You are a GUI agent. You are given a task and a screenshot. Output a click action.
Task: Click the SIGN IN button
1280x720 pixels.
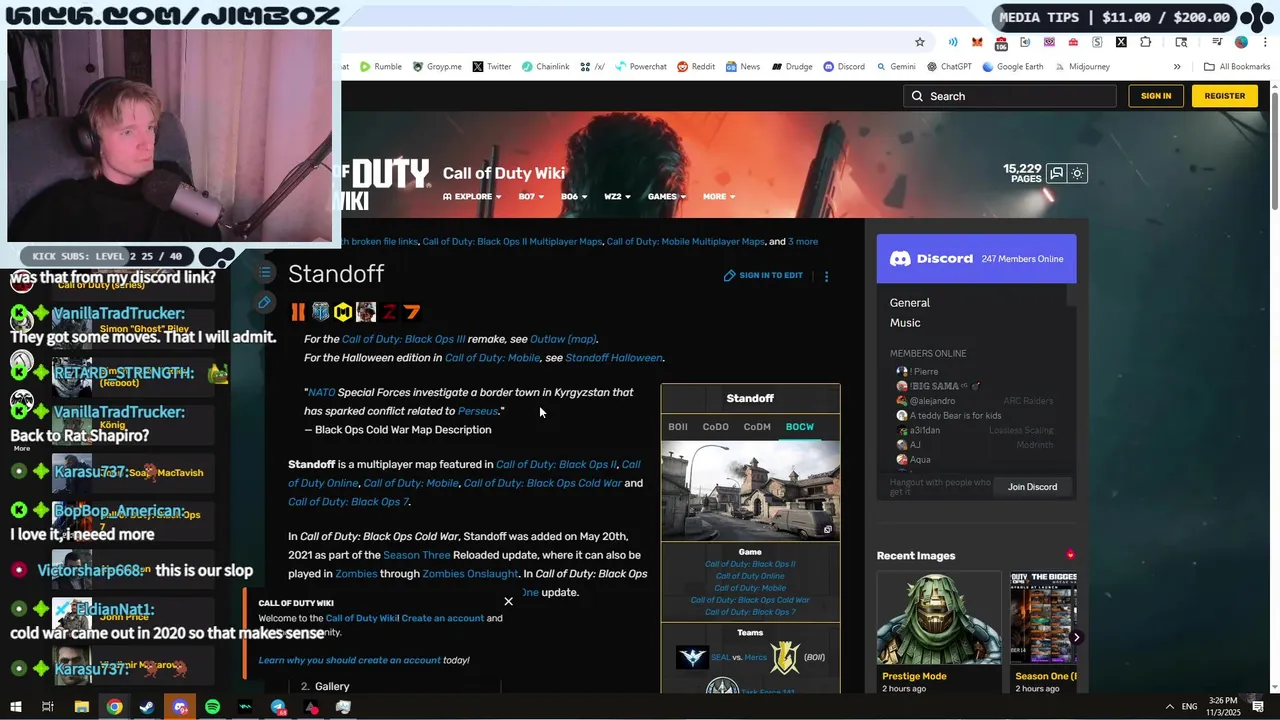(1156, 96)
